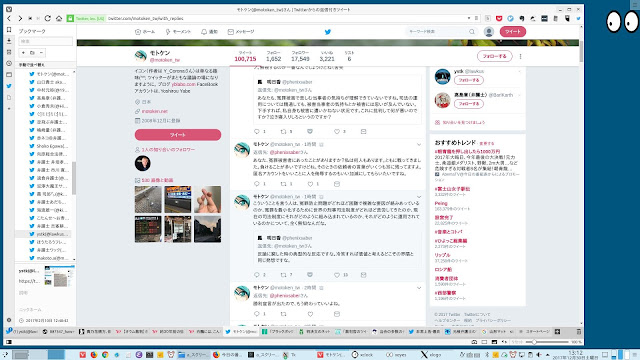Click the search magnifier in Twitter search
The width and height of the screenshot is (640, 360).
(472, 31)
